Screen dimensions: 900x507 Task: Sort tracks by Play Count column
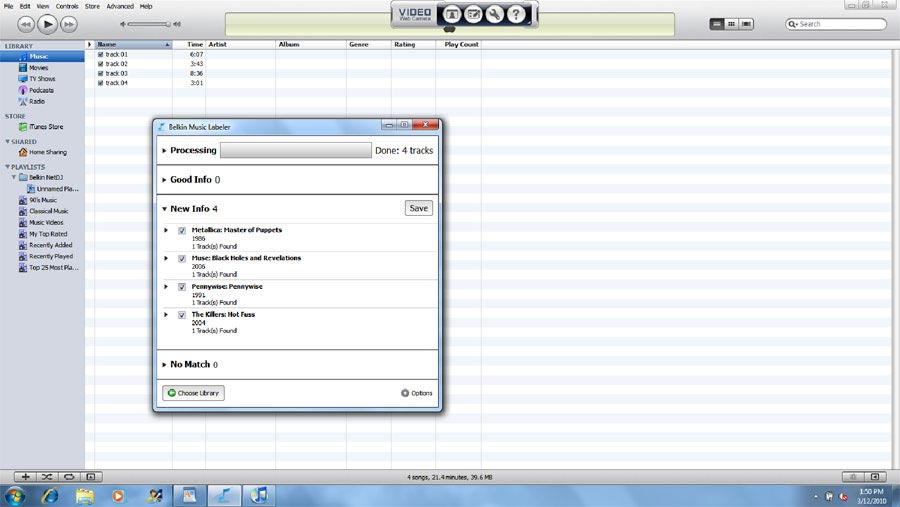pyautogui.click(x=461, y=44)
